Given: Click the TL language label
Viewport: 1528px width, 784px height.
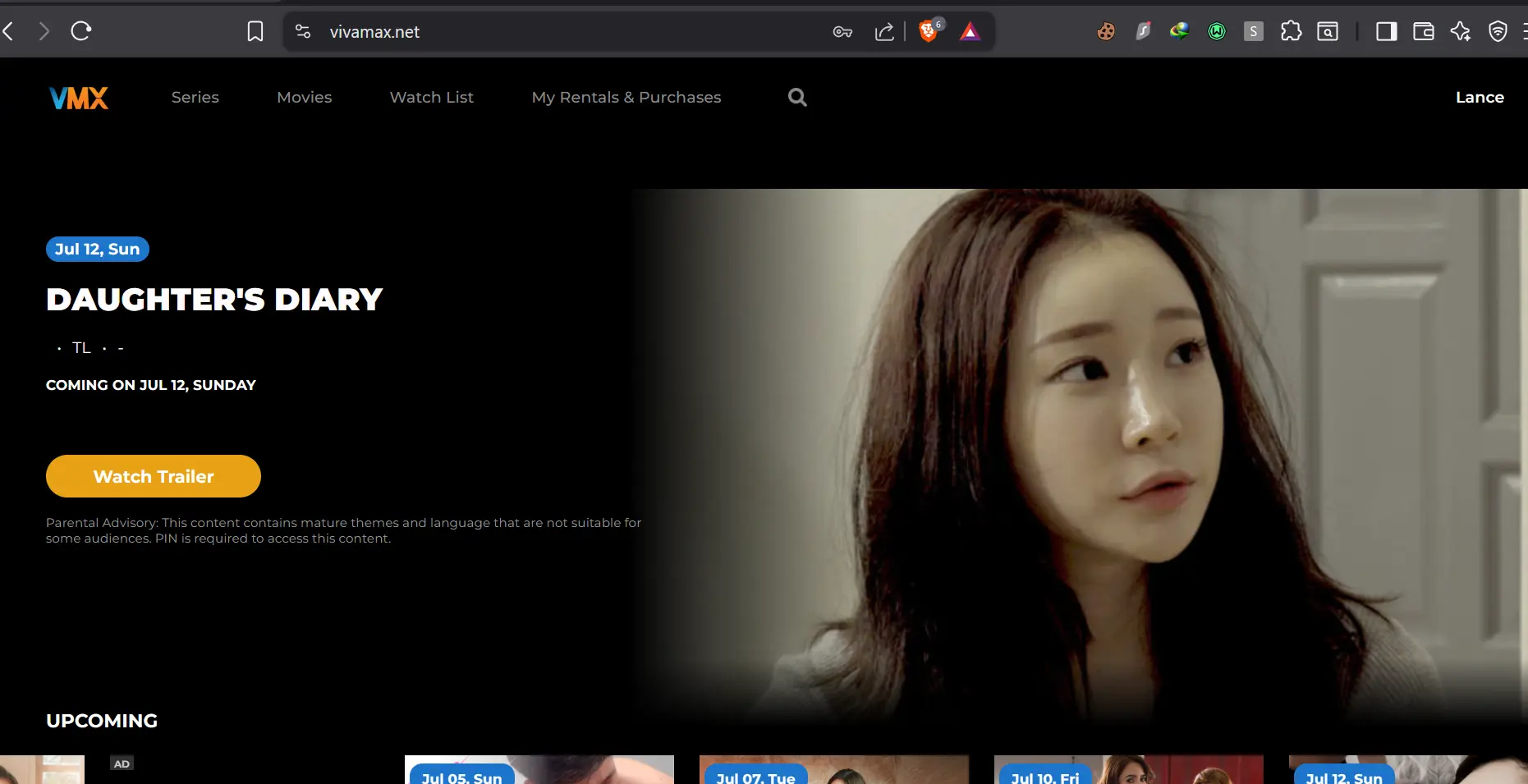Looking at the screenshot, I should click(81, 348).
